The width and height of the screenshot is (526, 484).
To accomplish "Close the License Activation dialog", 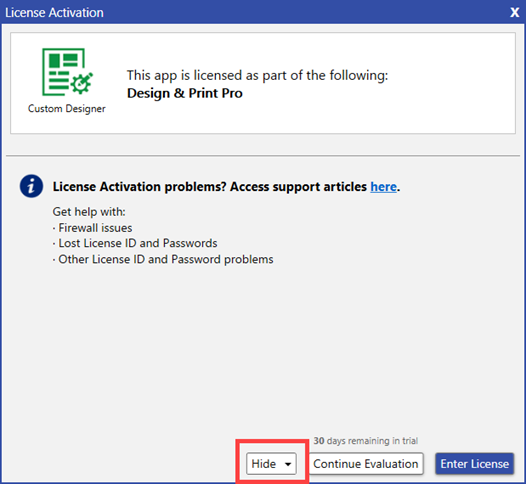I will tap(515, 12).
